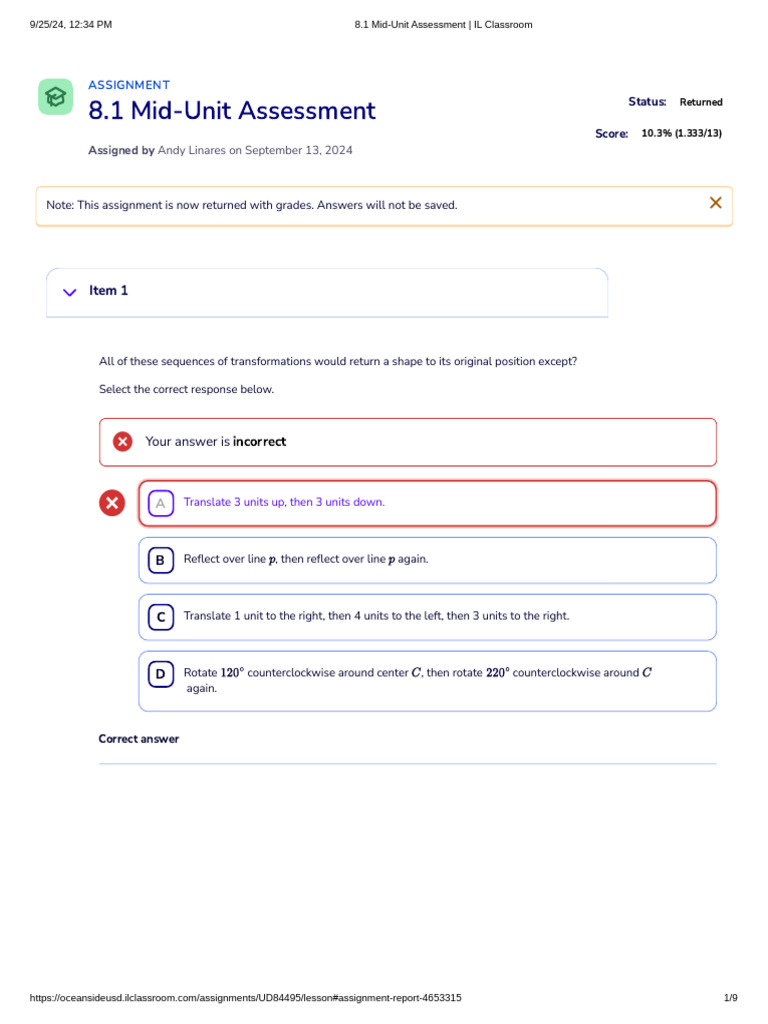Select answer option D letter box
The height and width of the screenshot is (1024, 768).
160,674
